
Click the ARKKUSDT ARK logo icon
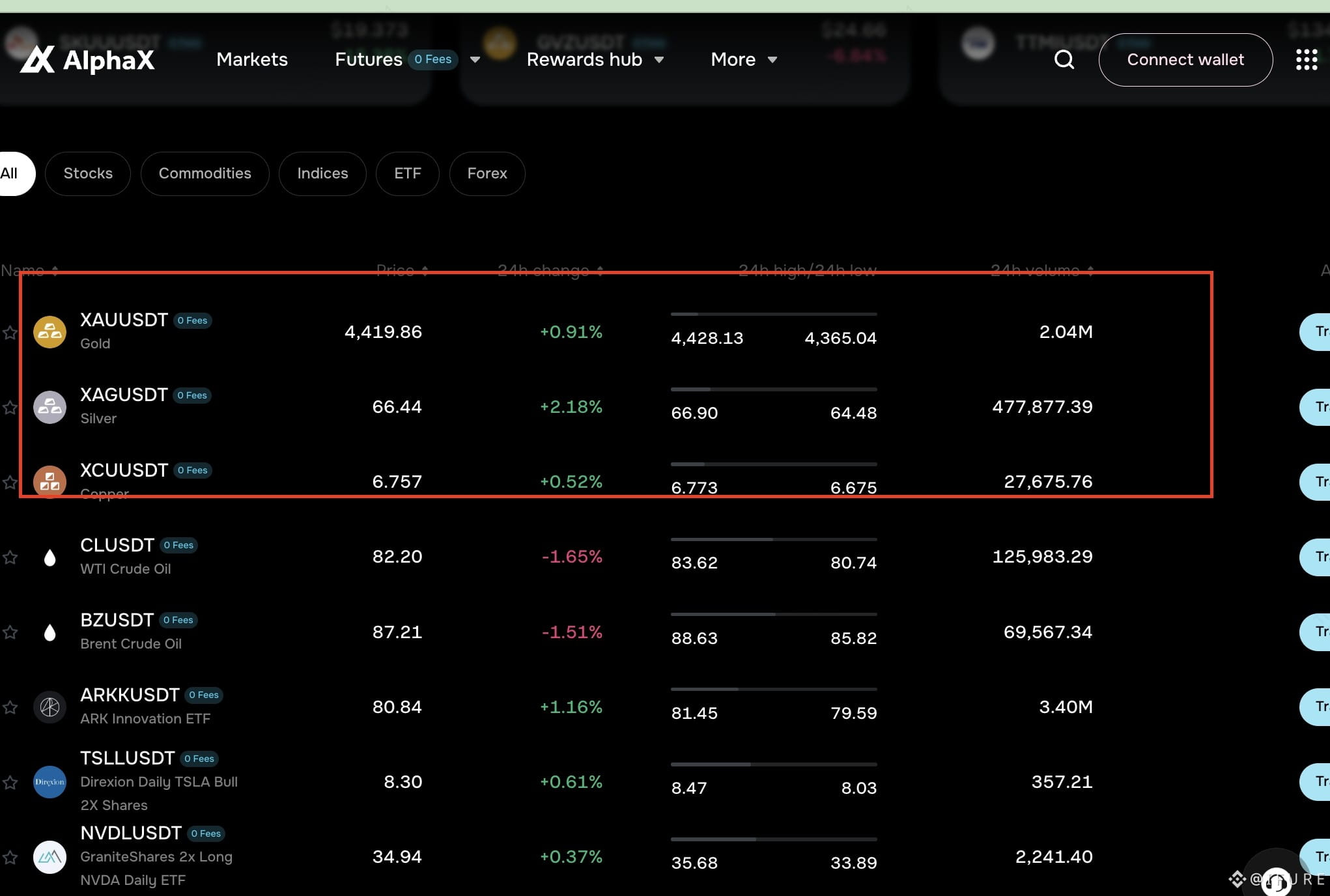point(50,707)
